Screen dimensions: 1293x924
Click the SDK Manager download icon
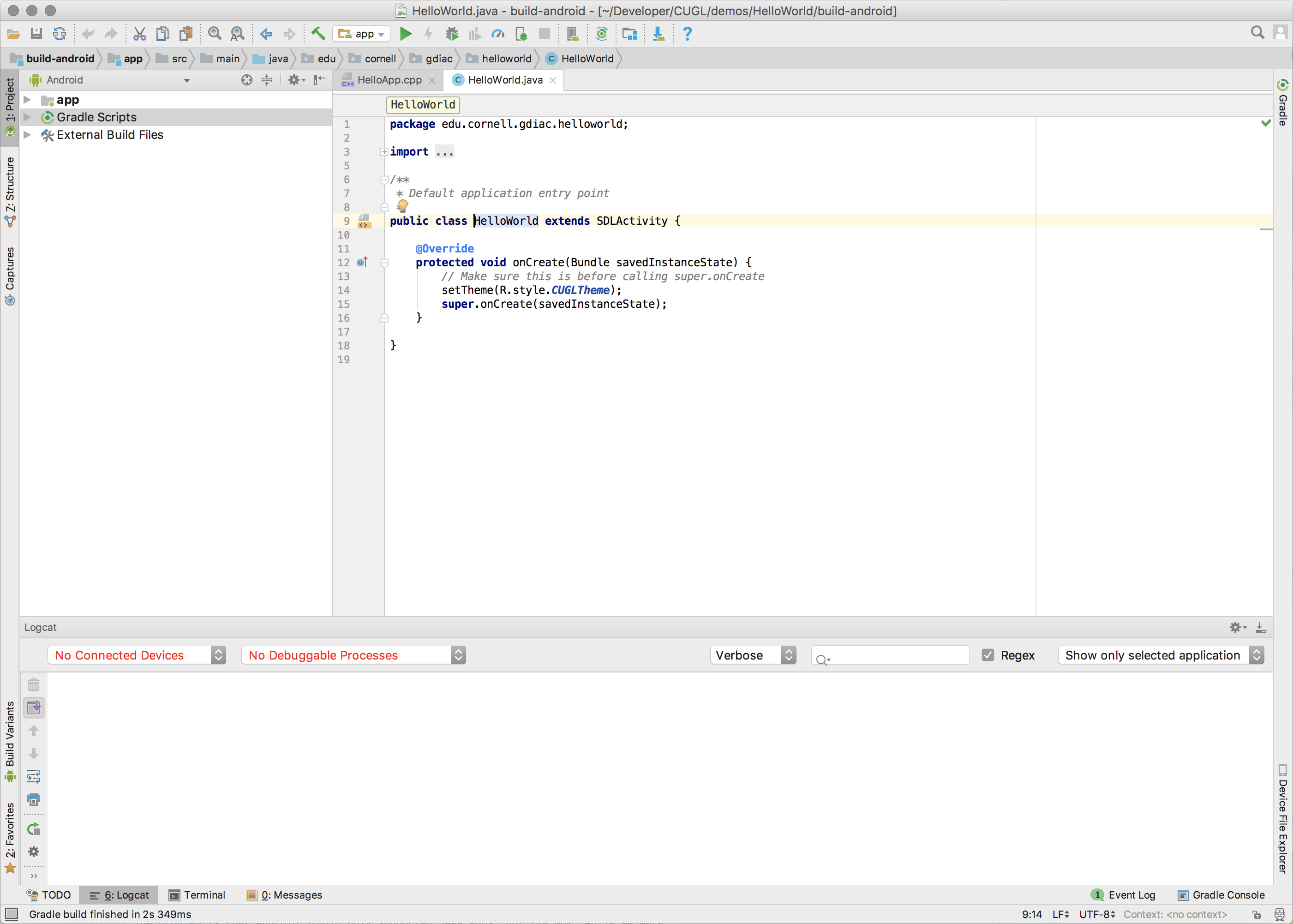658,34
